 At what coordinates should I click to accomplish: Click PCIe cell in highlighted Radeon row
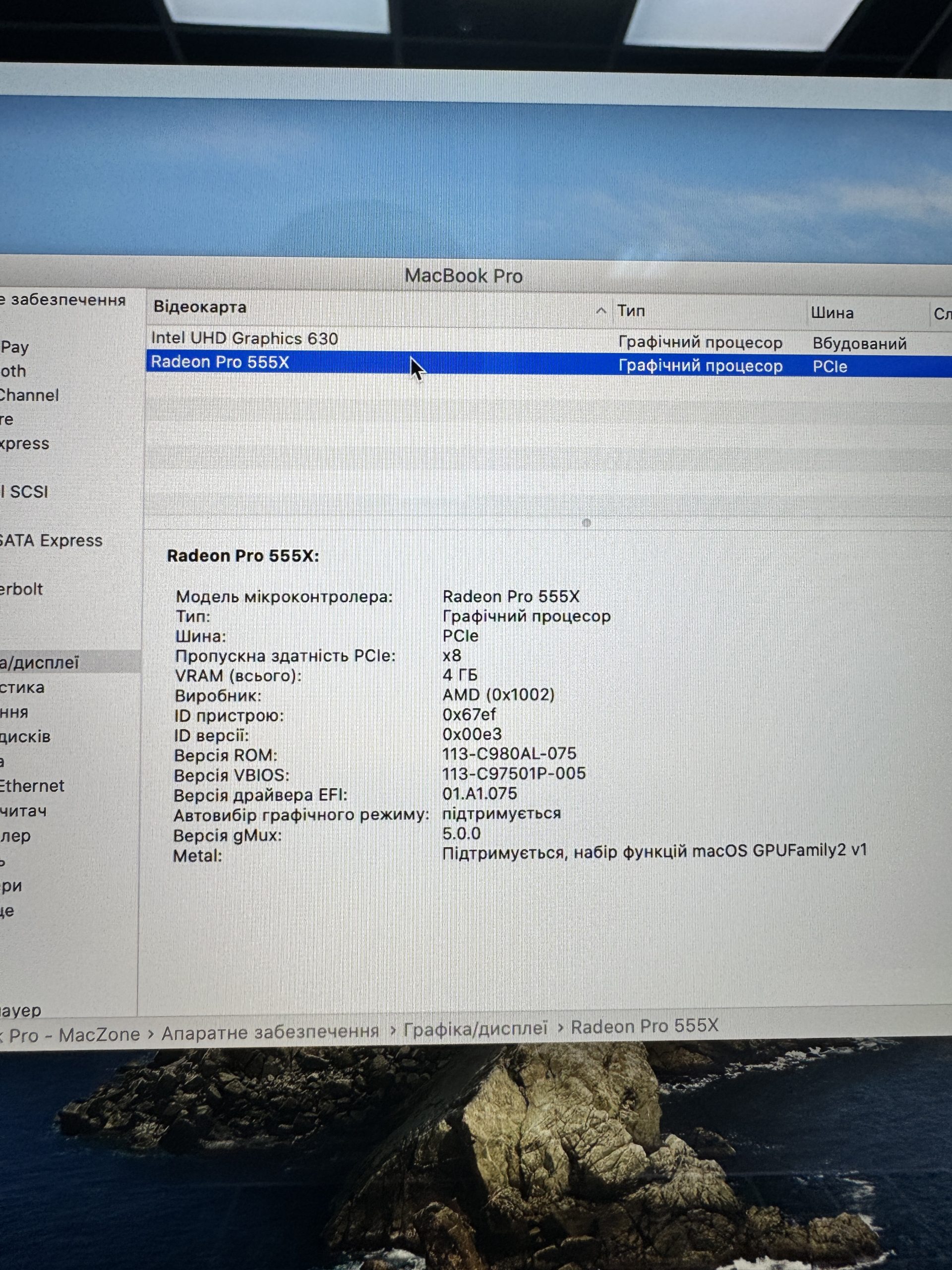pos(830,366)
